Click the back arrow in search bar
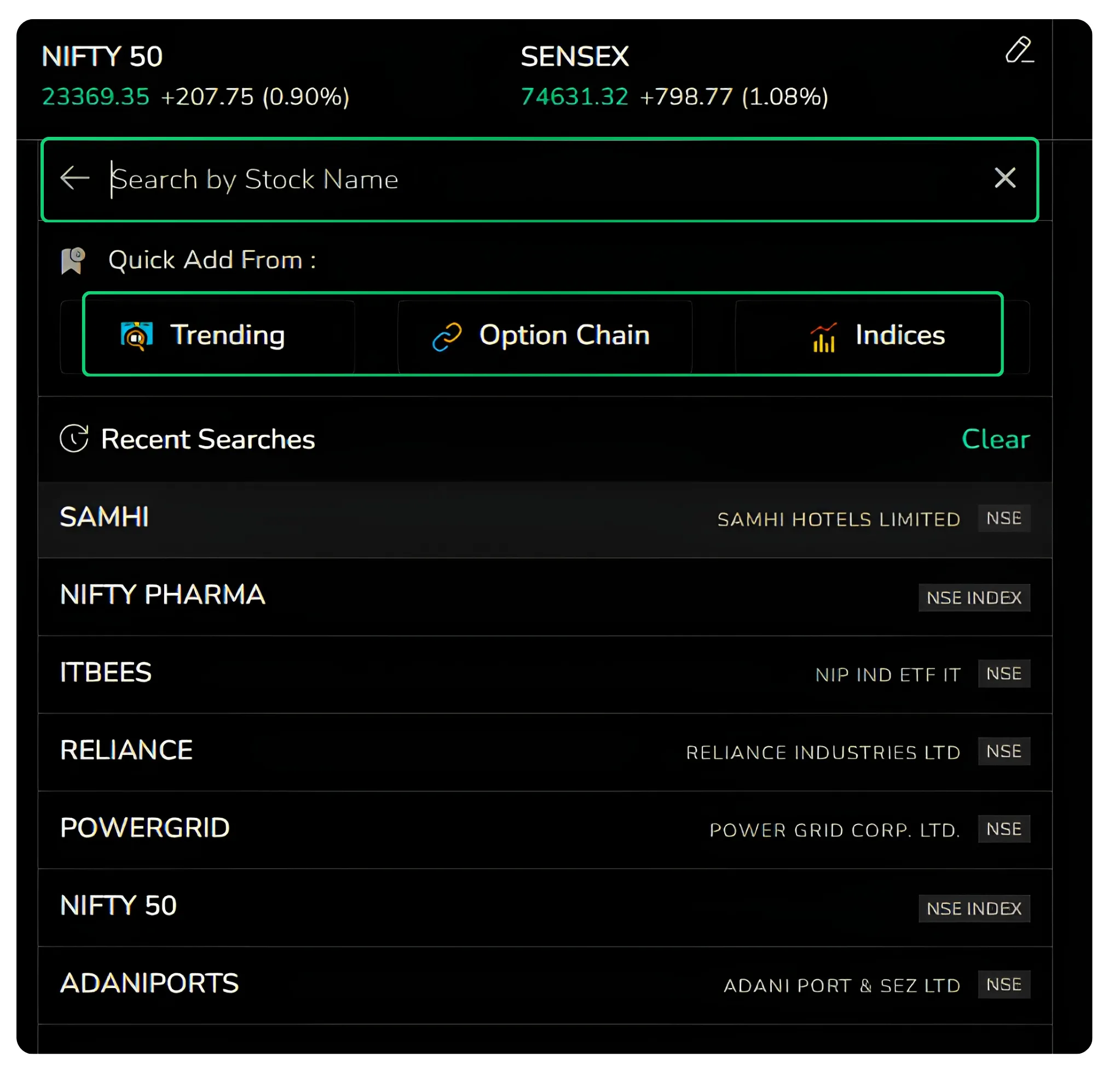This screenshot has height=1080, width=1120. coord(76,179)
